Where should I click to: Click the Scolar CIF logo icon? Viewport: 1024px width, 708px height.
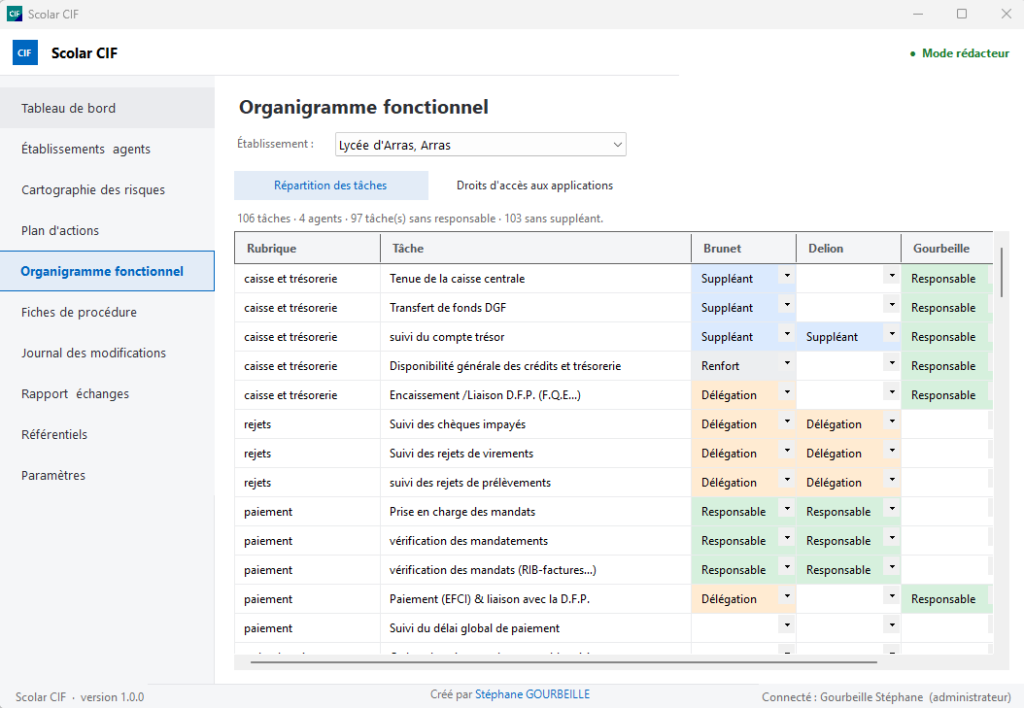coord(25,53)
